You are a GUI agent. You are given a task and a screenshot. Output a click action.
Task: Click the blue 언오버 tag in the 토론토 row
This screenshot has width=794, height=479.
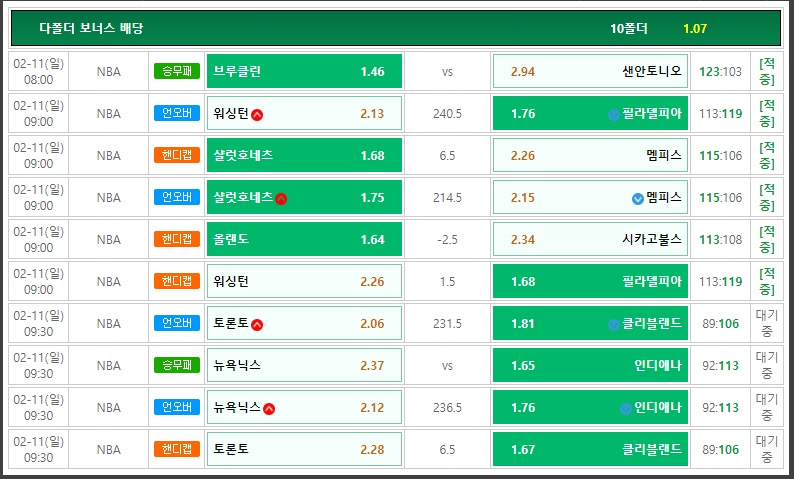point(177,323)
